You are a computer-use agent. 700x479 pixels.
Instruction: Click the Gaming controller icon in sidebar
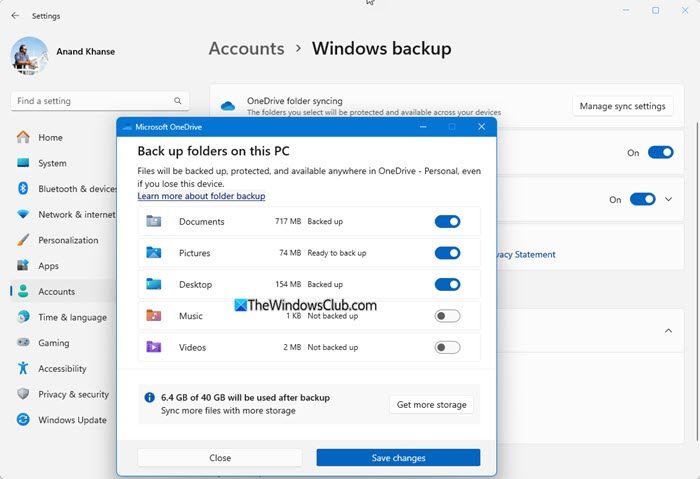tap(23, 342)
